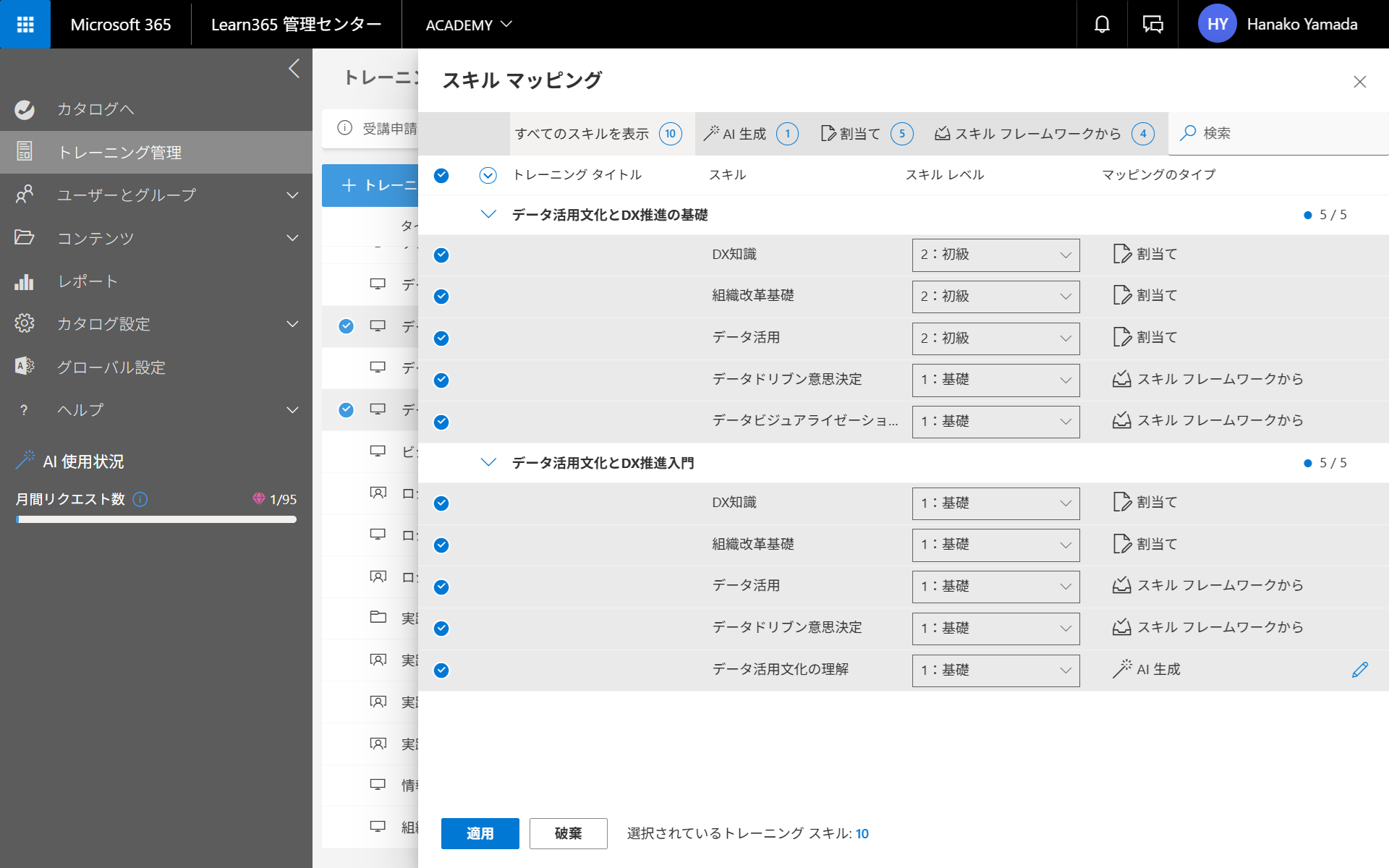This screenshot has height=868, width=1389.
Task: Open the ACADEMY dropdown
Action: pos(469,25)
